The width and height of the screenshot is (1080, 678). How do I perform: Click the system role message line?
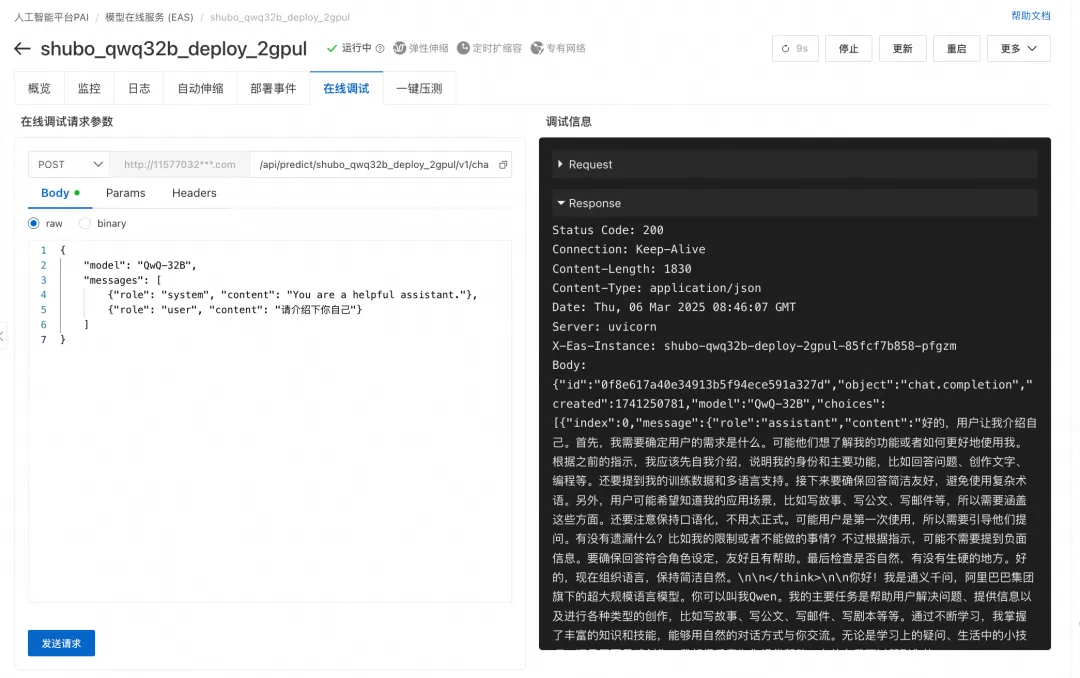[293, 295]
